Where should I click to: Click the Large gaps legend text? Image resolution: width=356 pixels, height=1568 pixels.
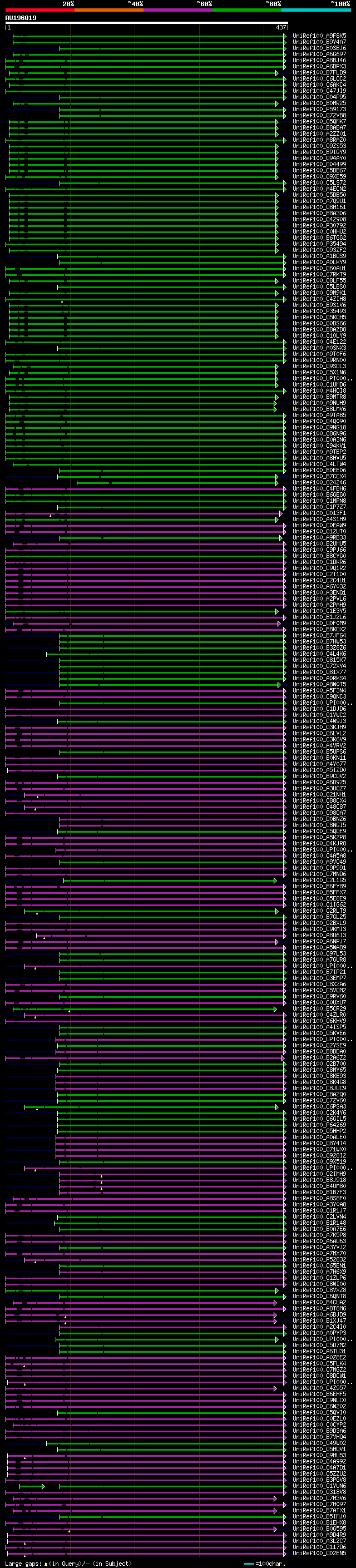[x=67, y=1564]
